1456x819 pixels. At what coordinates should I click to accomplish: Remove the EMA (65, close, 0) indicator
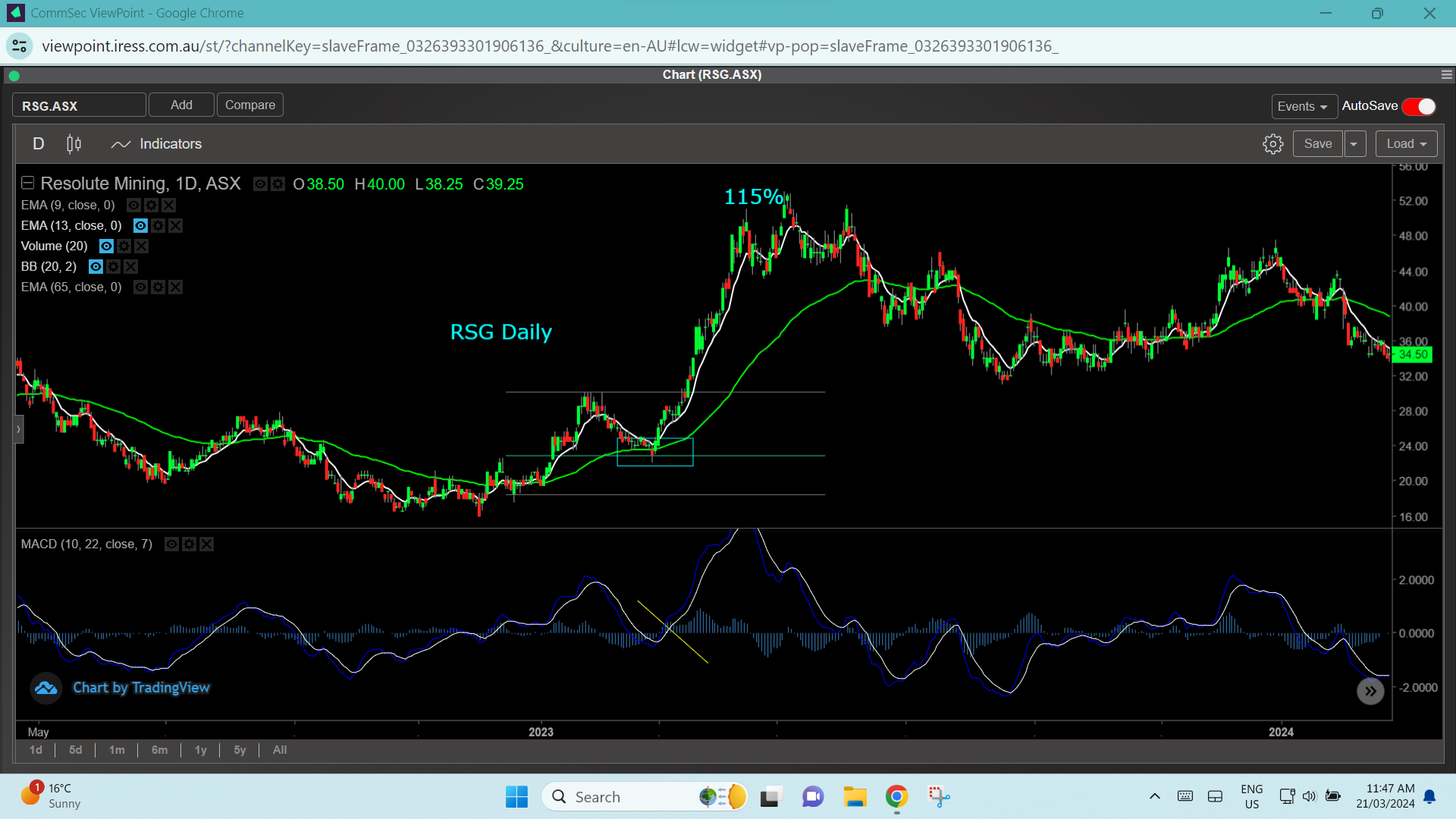click(175, 287)
